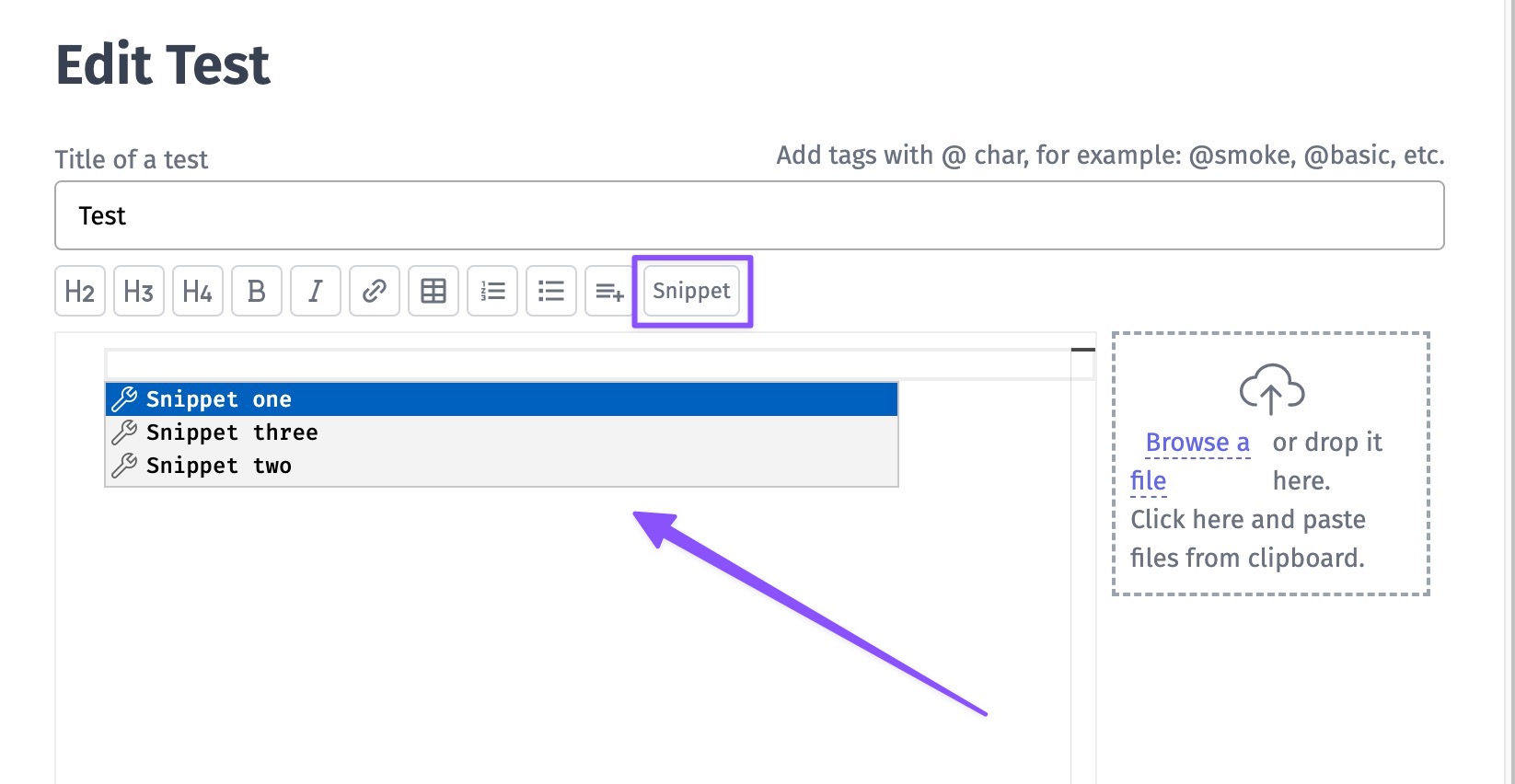
Task: Select Snippet one from suggestions
Action: [x=502, y=399]
